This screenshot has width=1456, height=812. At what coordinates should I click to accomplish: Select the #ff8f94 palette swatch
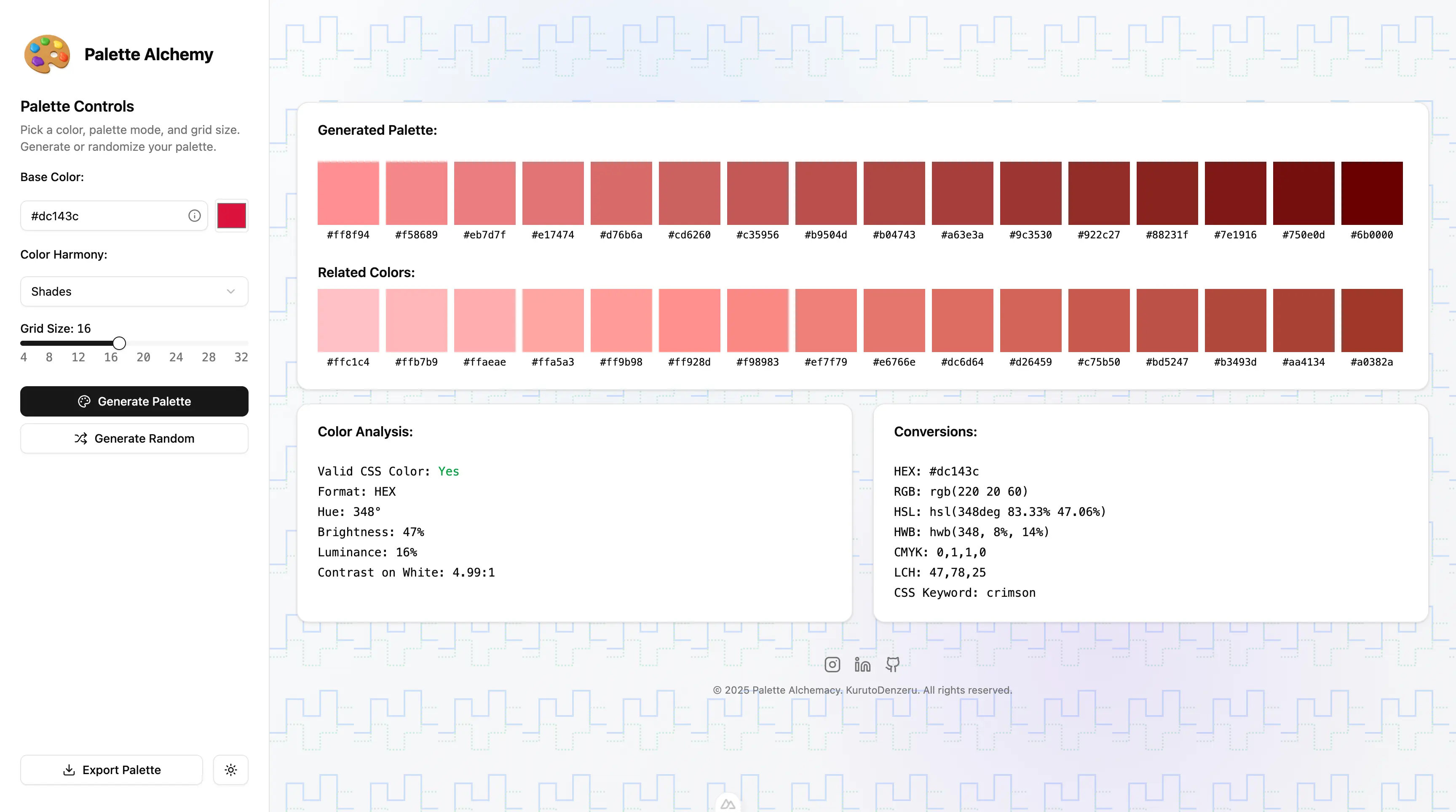tap(348, 193)
